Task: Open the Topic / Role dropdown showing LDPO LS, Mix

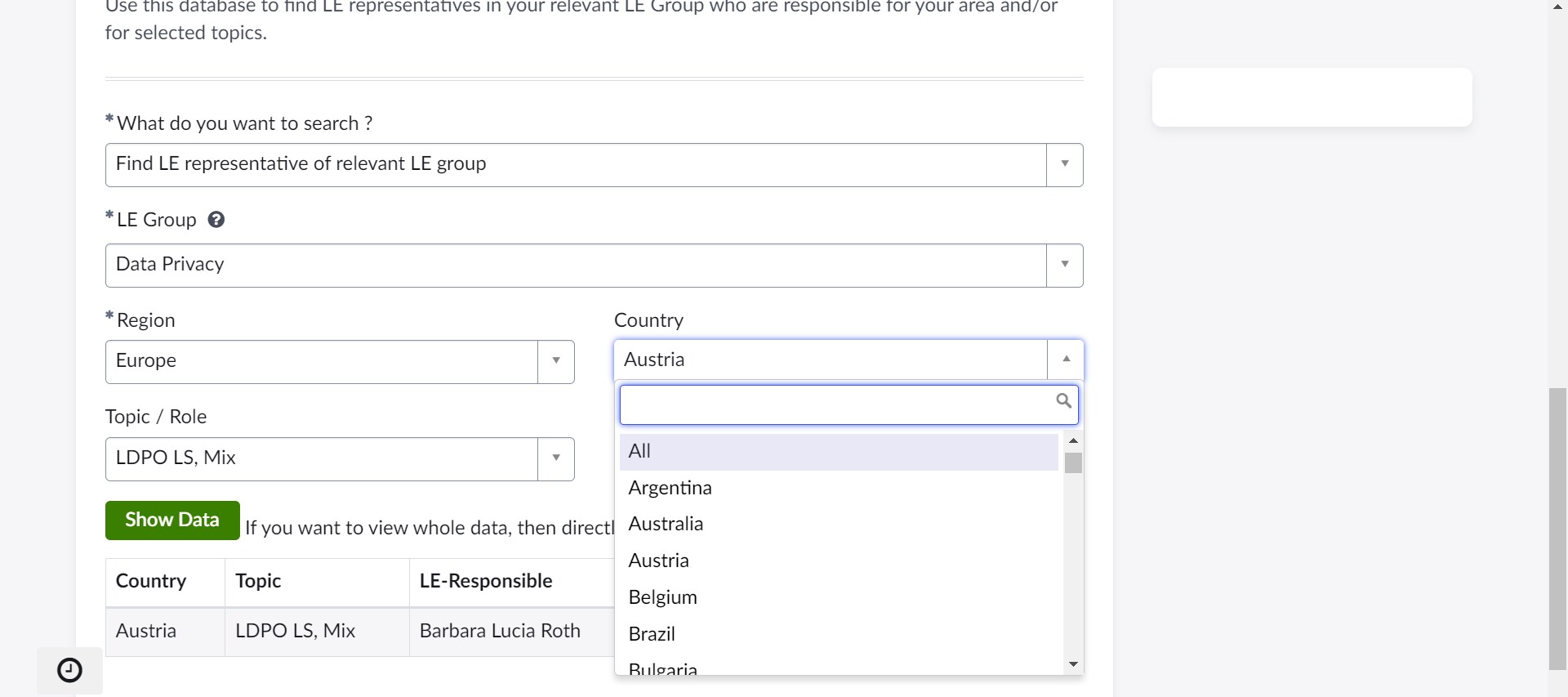Action: [x=340, y=458]
